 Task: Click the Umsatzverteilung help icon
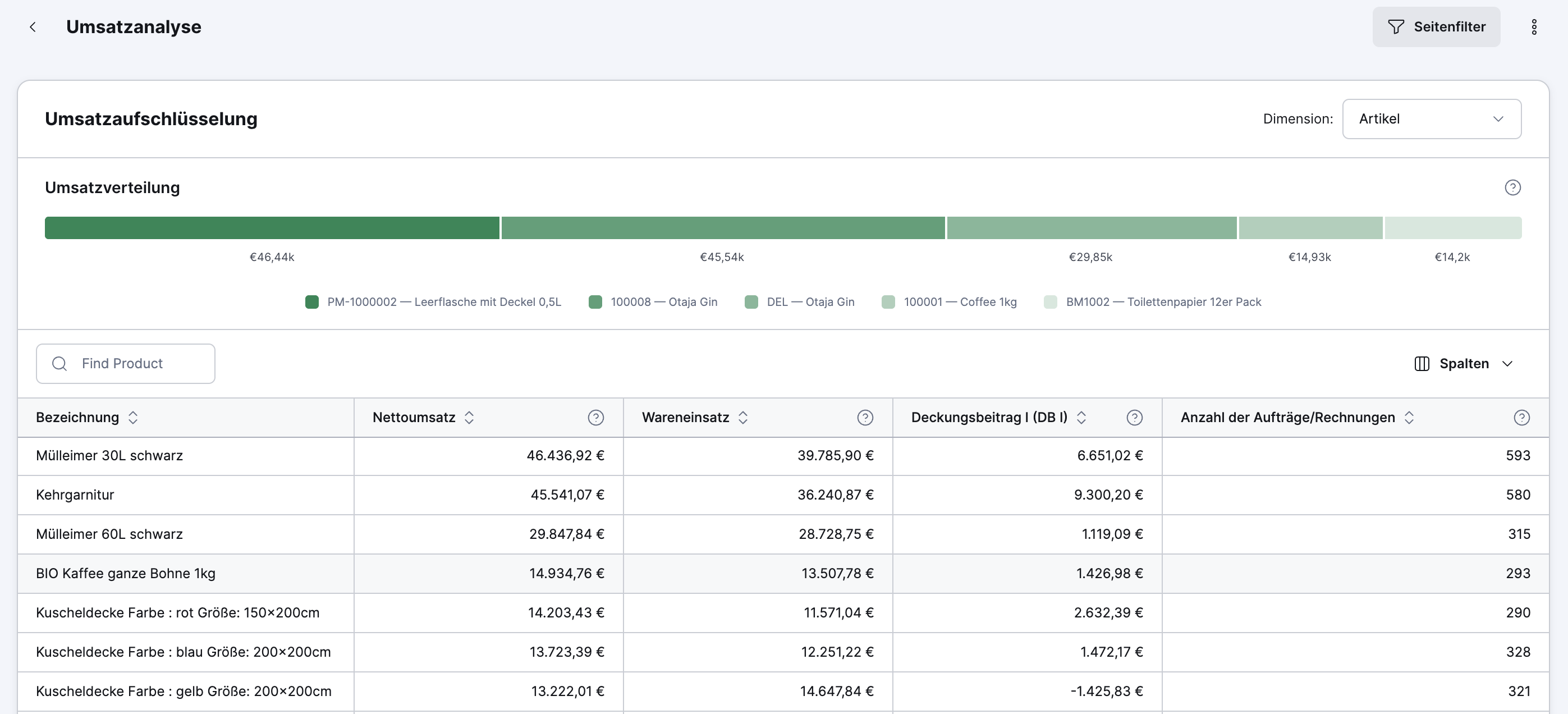[x=1512, y=187]
